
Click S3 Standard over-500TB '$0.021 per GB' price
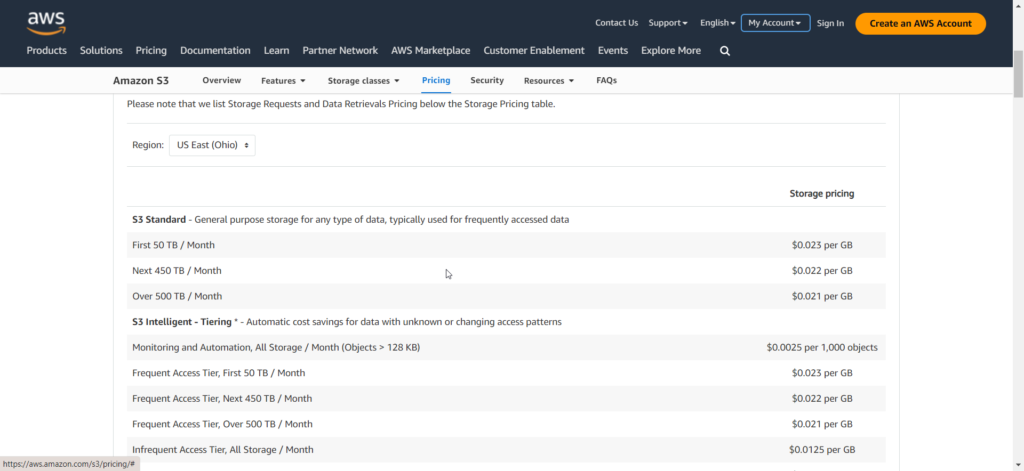tap(822, 296)
